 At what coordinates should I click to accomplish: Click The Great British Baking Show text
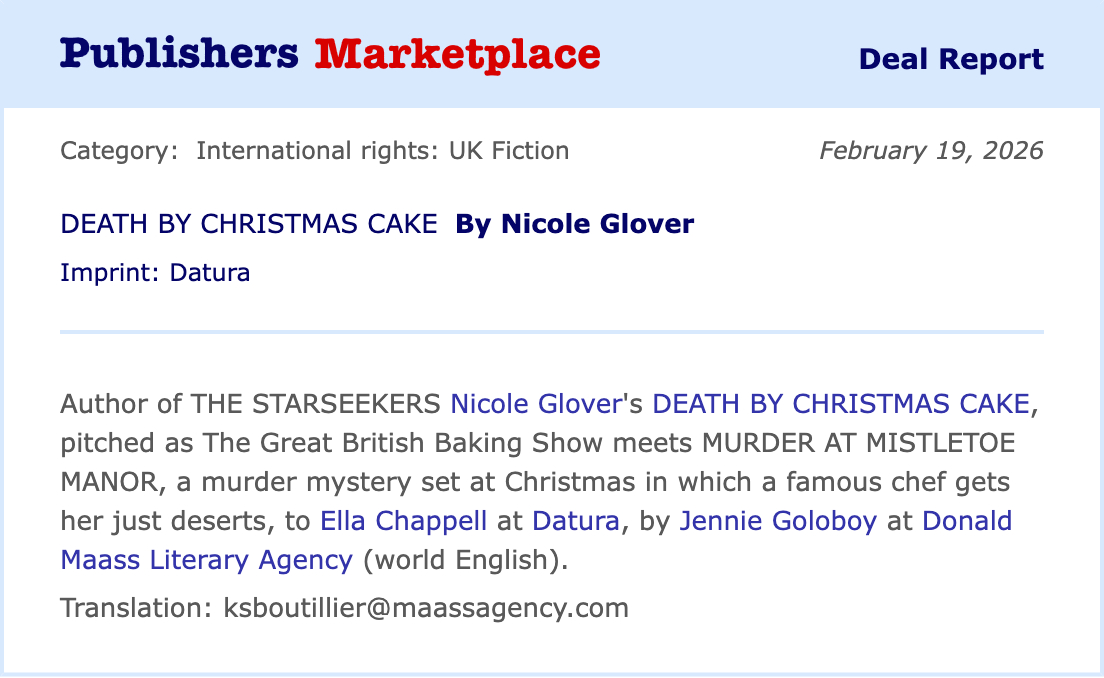pyautogui.click(x=372, y=443)
